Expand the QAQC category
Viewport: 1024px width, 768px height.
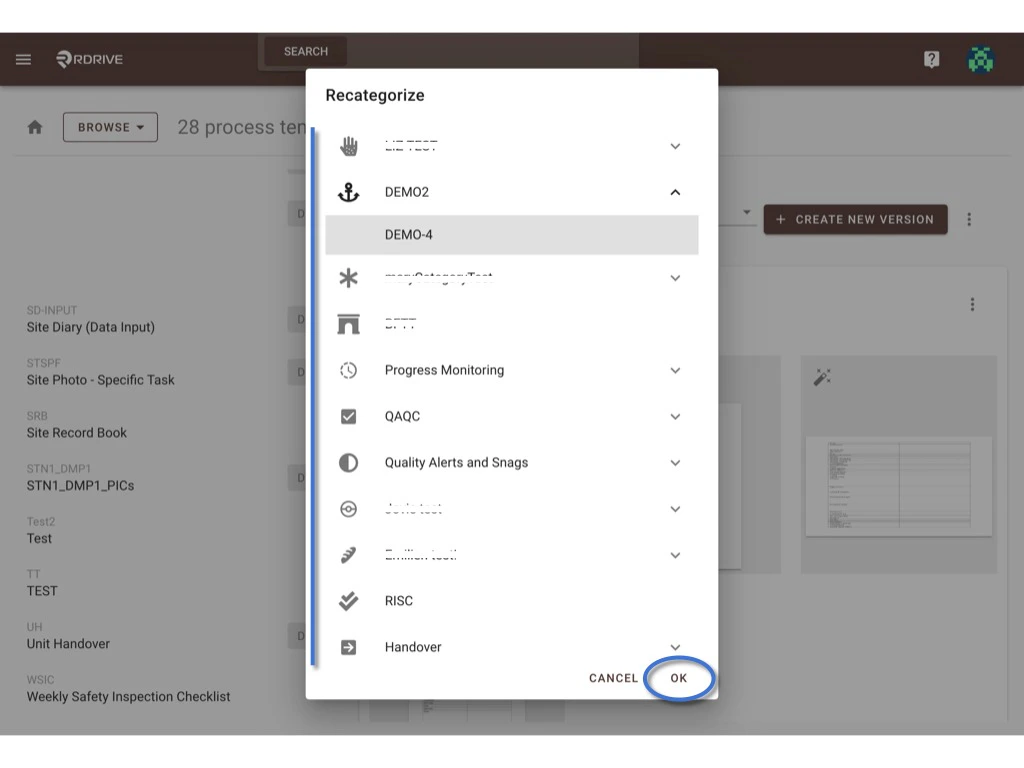click(x=675, y=417)
